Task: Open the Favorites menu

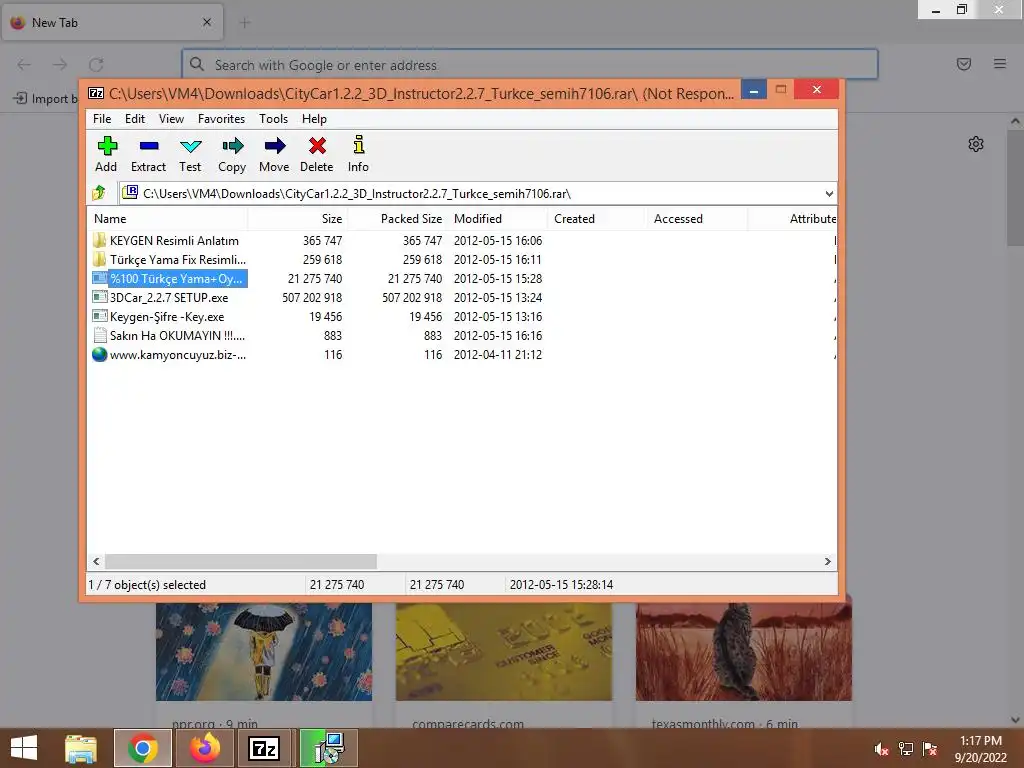Action: [221, 119]
